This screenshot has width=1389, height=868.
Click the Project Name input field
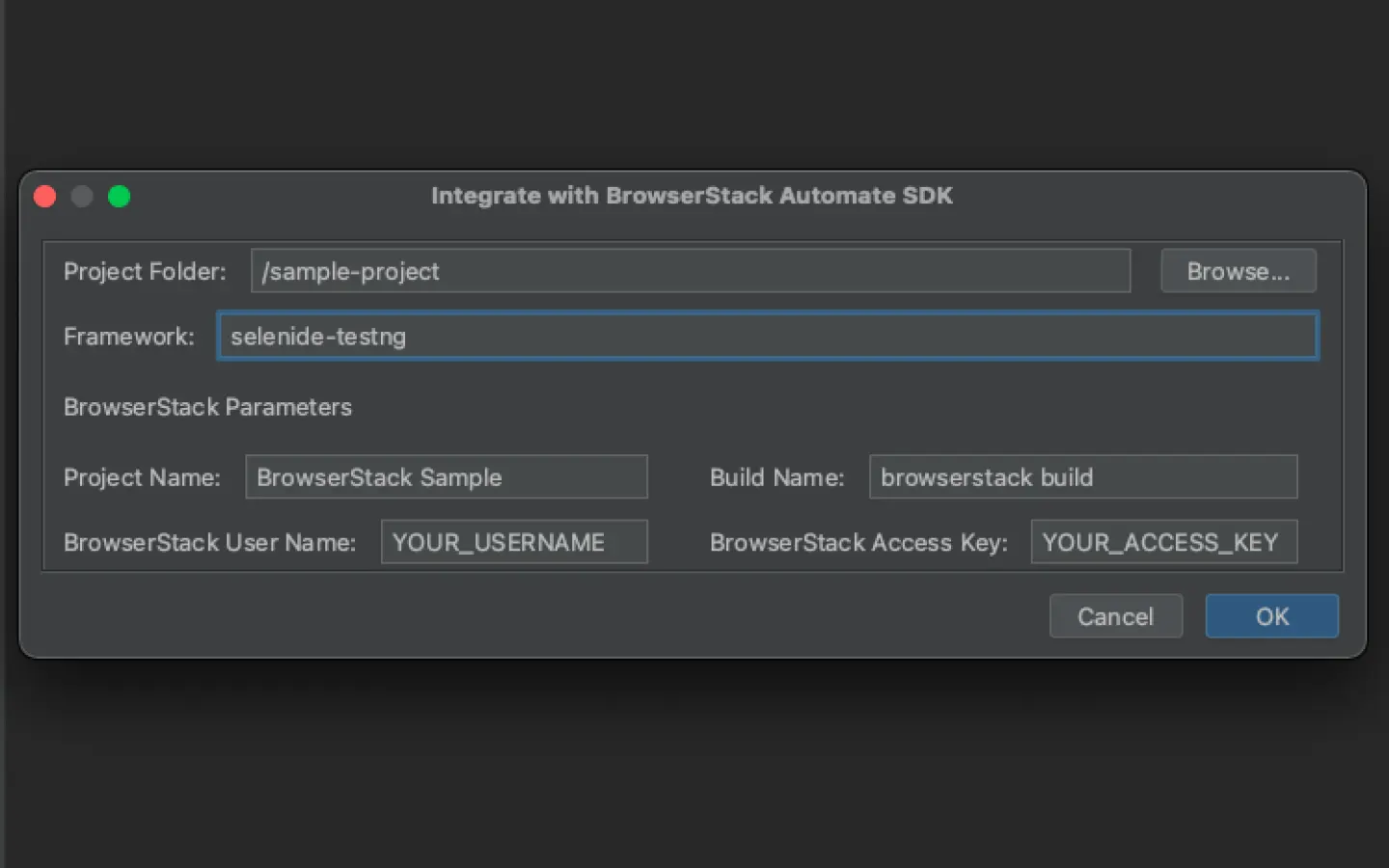[446, 477]
